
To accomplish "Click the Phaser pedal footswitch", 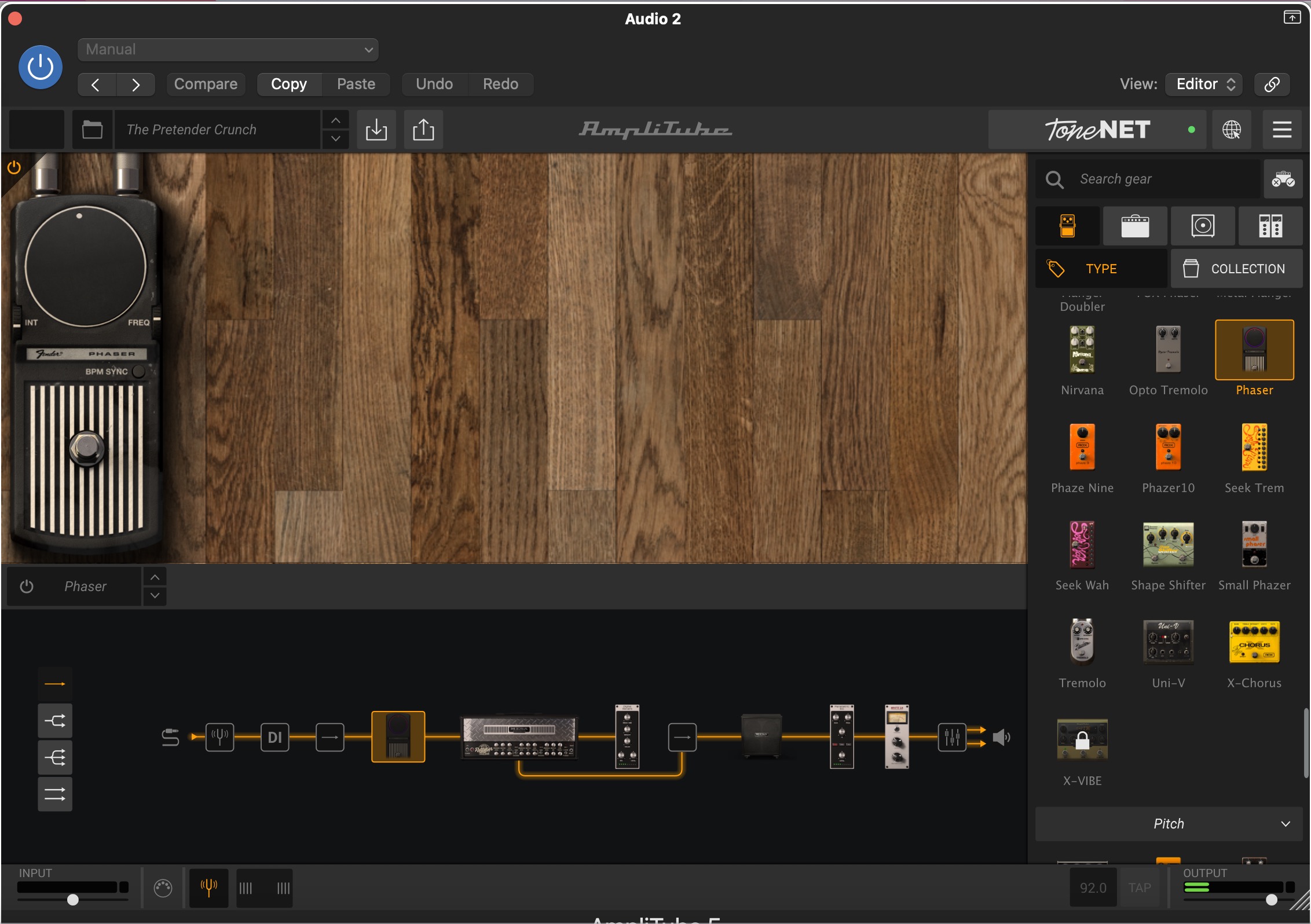I will pyautogui.click(x=87, y=448).
